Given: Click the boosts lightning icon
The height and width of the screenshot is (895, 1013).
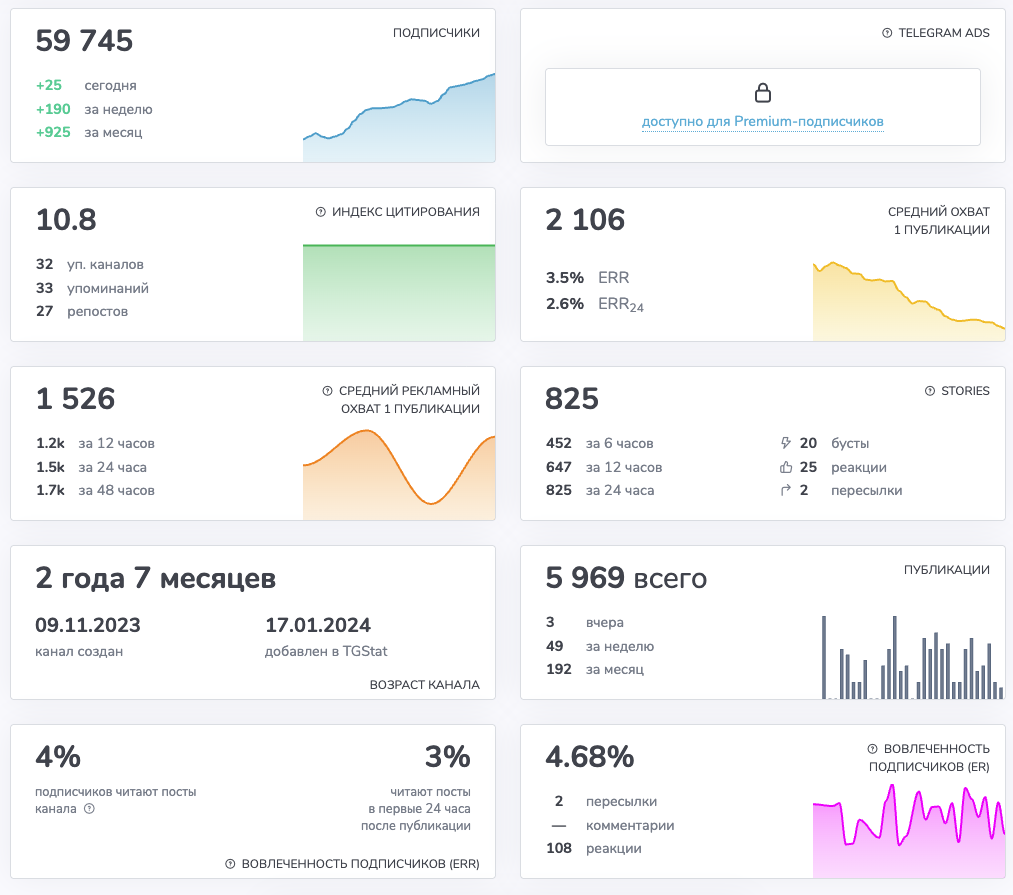Looking at the screenshot, I should click(x=786, y=443).
